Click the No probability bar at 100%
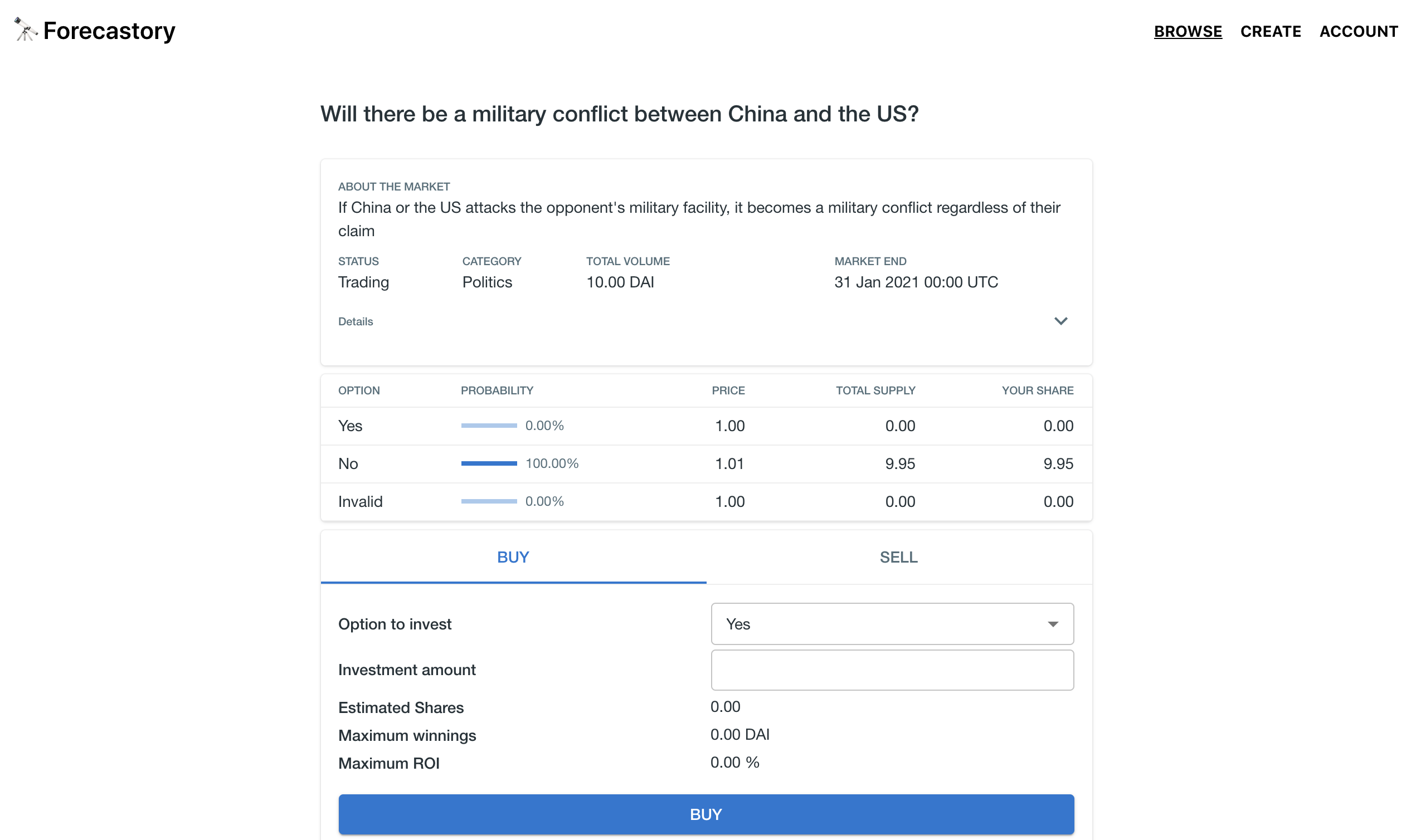The width and height of the screenshot is (1411, 840). tap(489, 463)
